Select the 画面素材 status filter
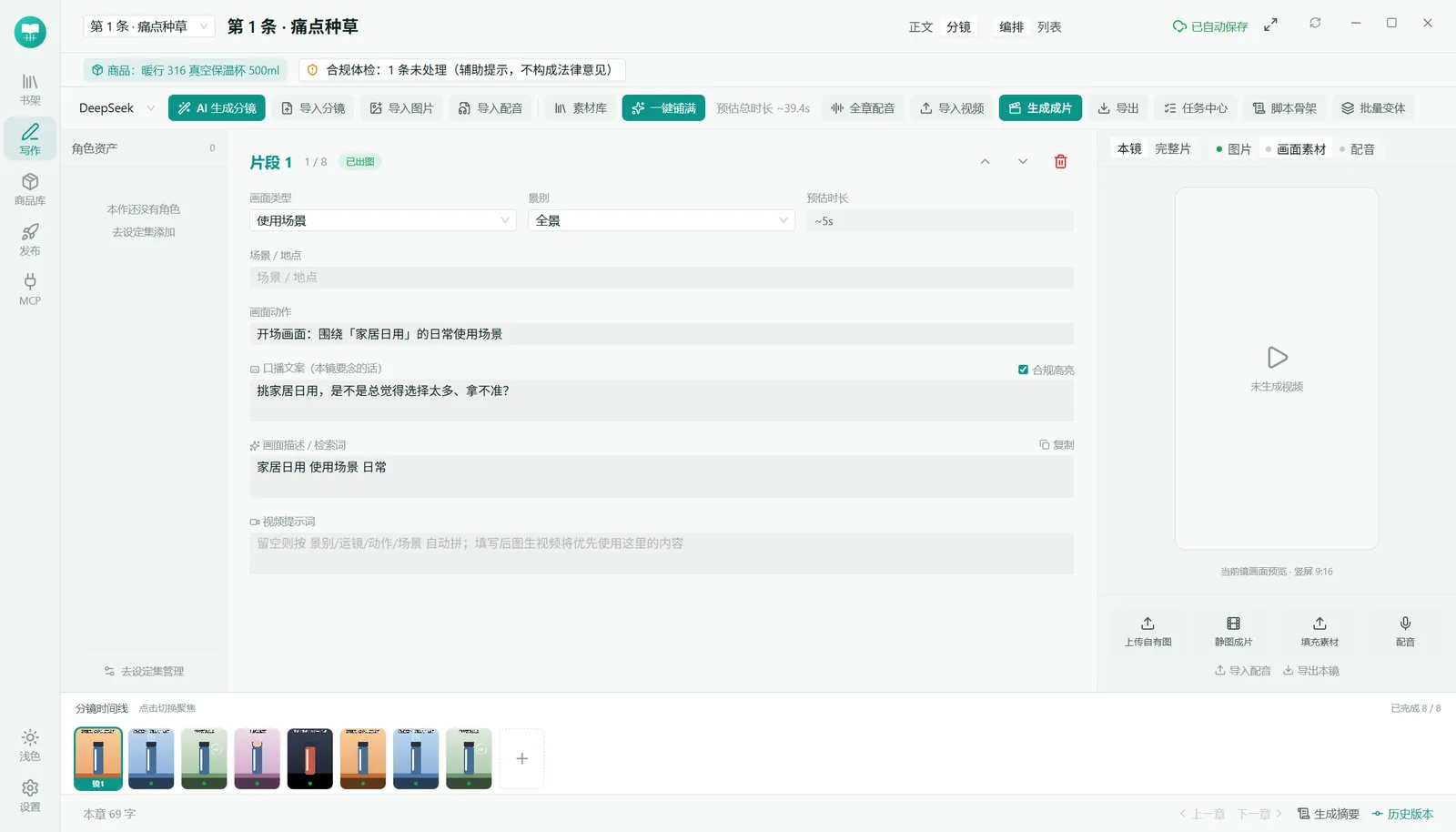Image resolution: width=1456 pixels, height=832 pixels. (x=1295, y=149)
